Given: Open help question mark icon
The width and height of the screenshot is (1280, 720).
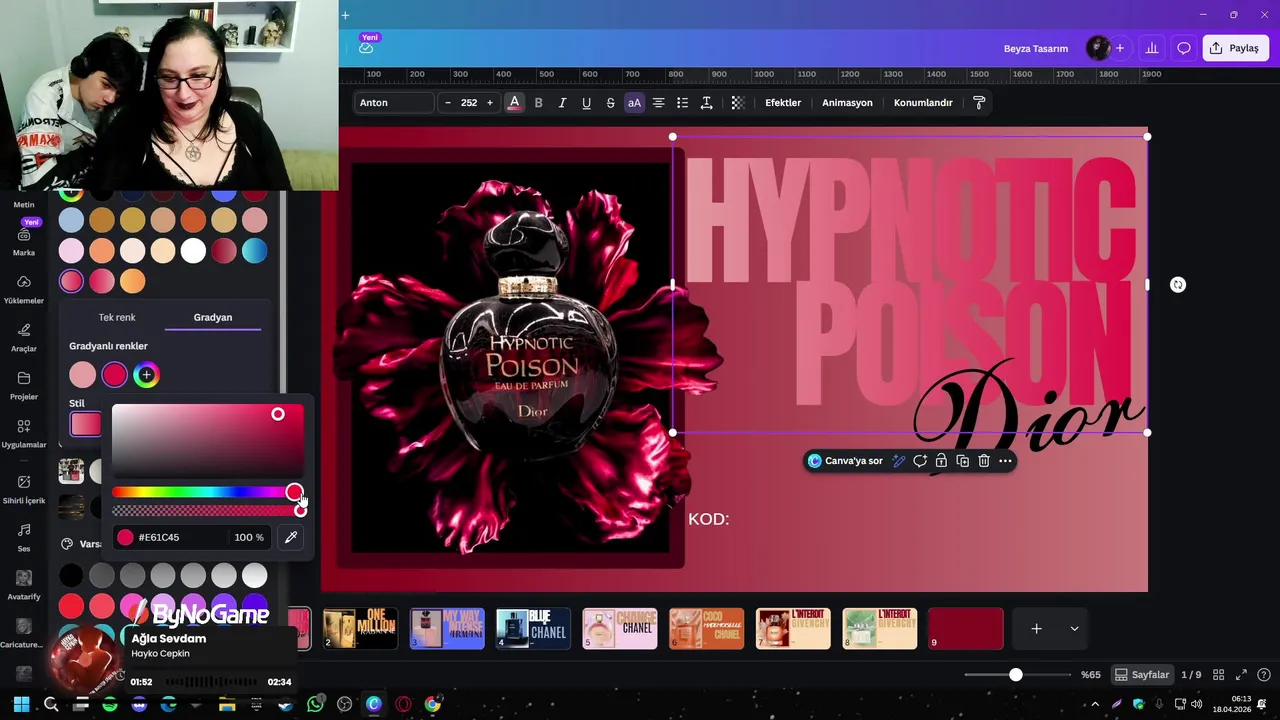Looking at the screenshot, I should click(x=1264, y=675).
